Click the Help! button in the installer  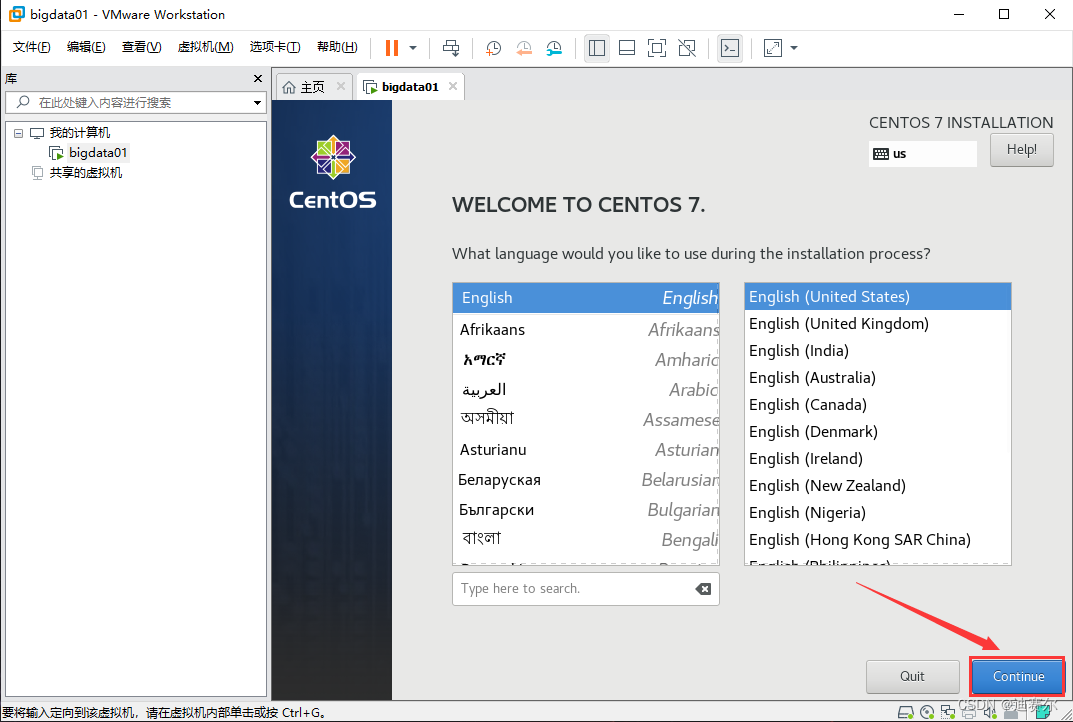pyautogui.click(x=1021, y=150)
